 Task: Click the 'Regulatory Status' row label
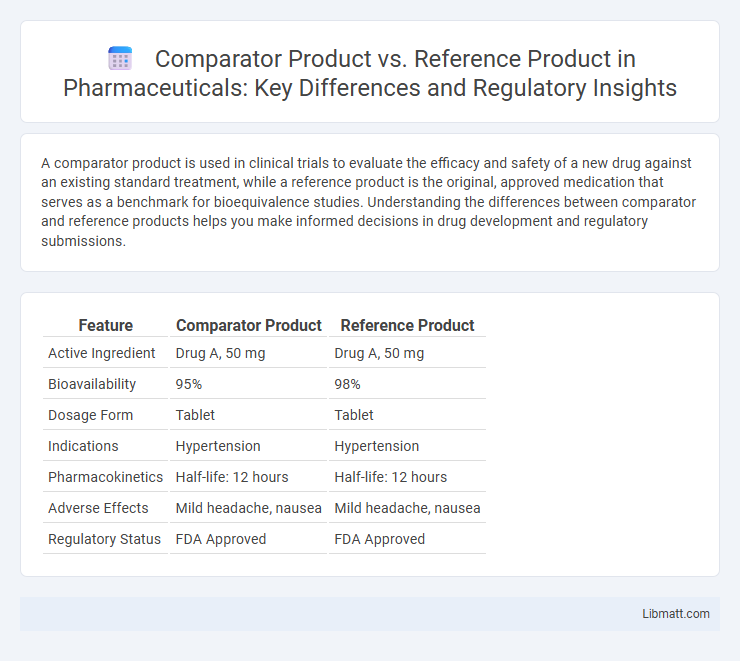click(104, 539)
